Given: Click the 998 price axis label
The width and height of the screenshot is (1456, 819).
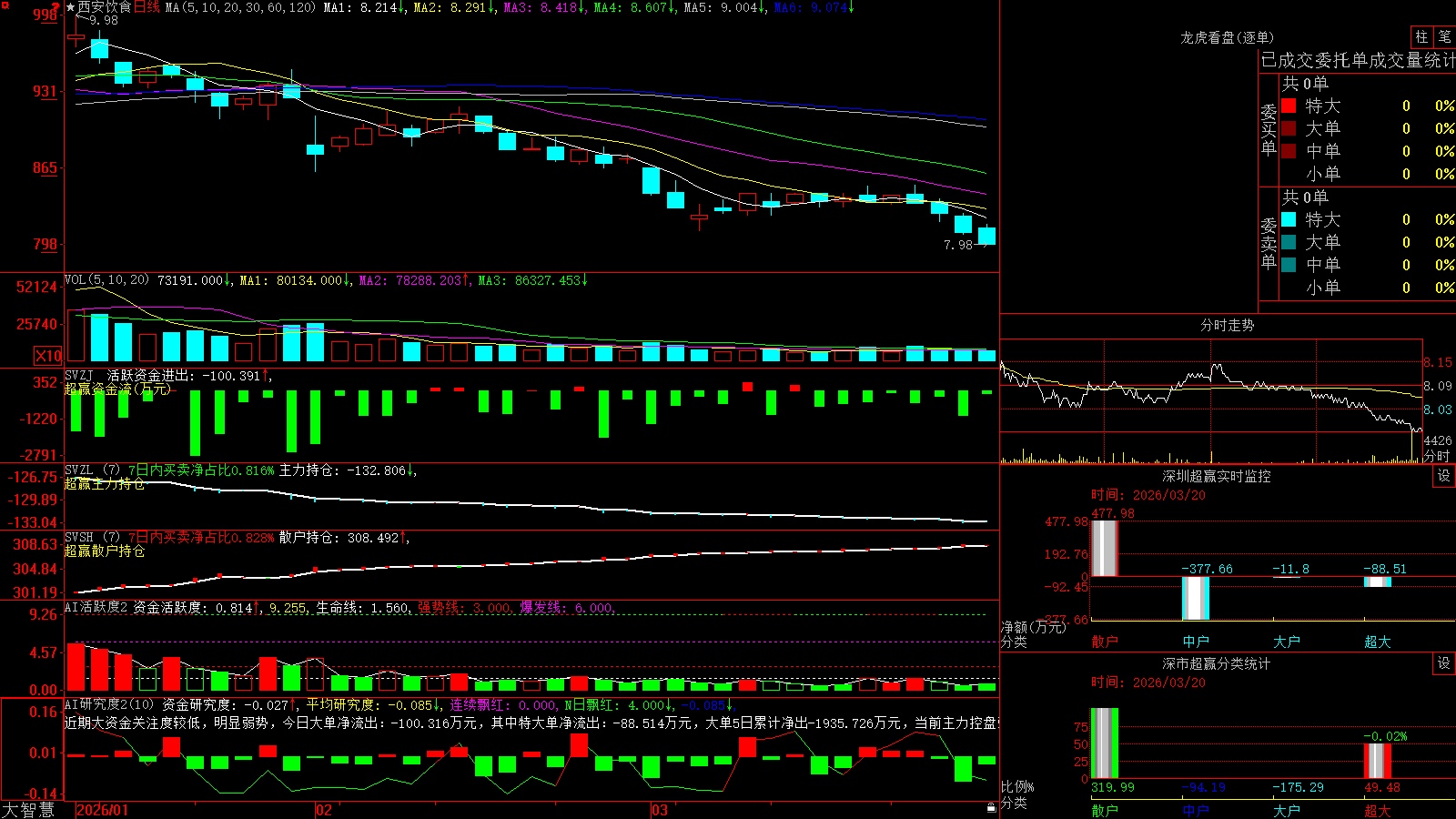Looking at the screenshot, I should [x=45, y=15].
